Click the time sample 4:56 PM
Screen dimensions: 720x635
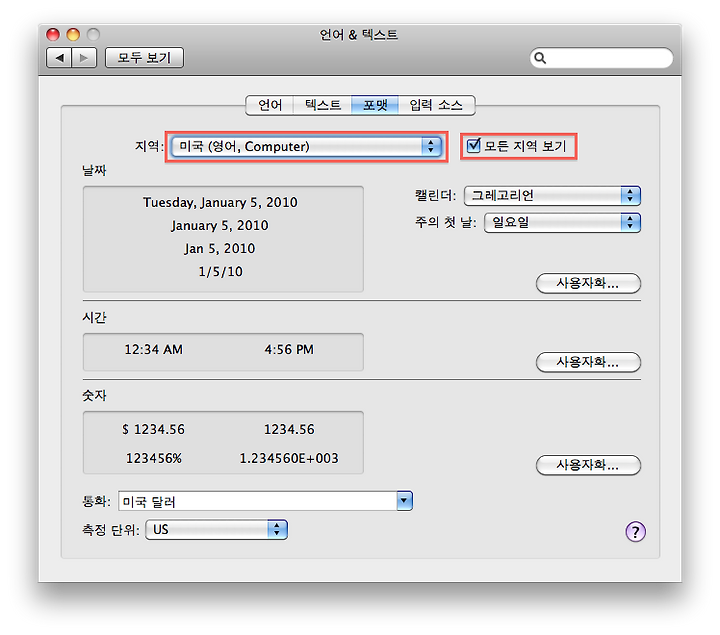pos(289,349)
